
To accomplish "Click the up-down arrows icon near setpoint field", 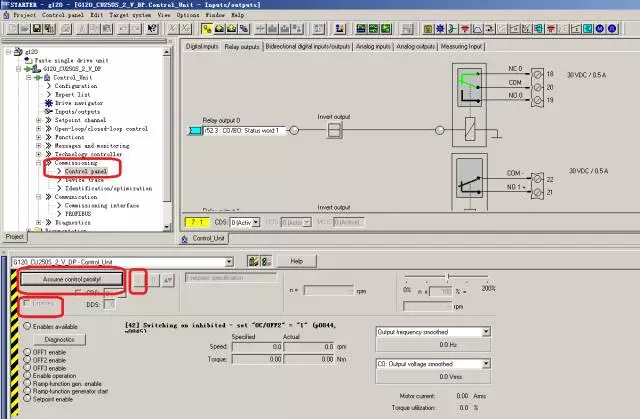I will coord(169,279).
